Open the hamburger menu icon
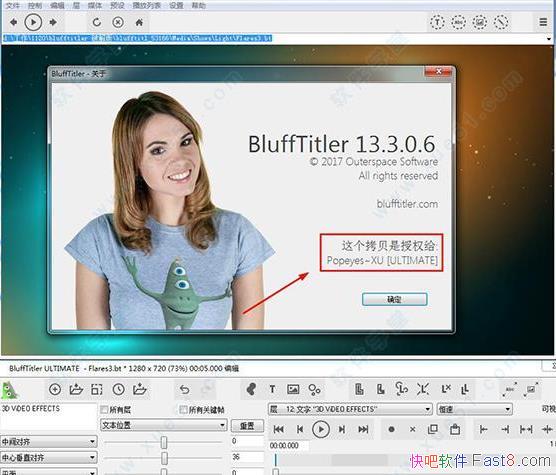 click(543, 22)
